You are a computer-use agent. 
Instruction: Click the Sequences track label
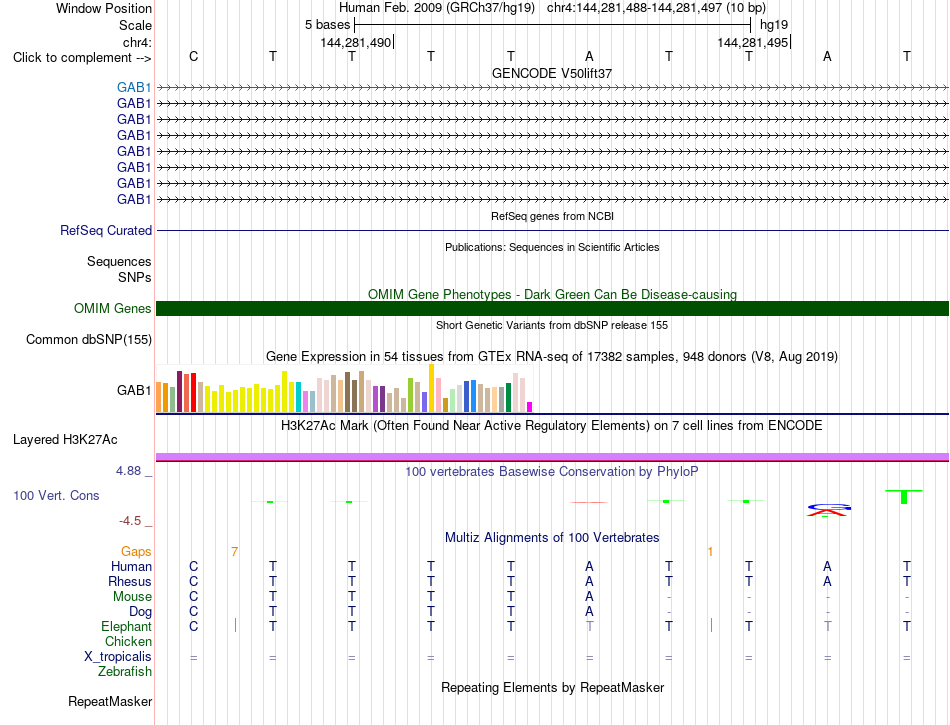click(119, 262)
